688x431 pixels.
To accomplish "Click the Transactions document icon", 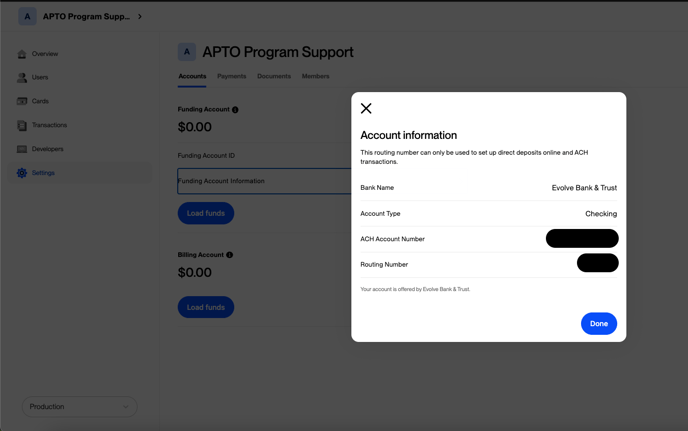I will (22, 125).
